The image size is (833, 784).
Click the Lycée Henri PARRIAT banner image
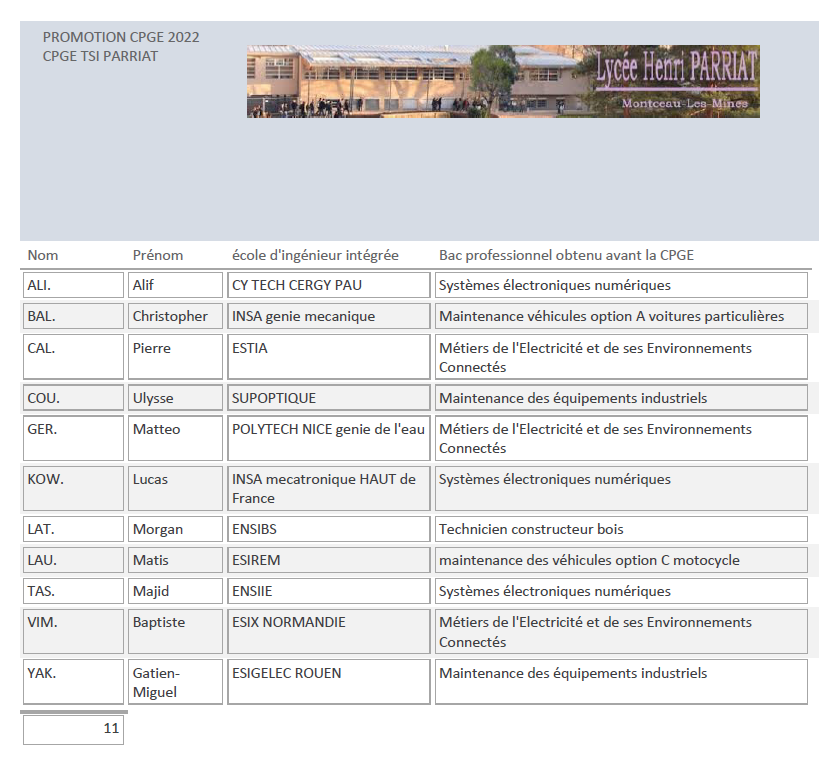503,81
